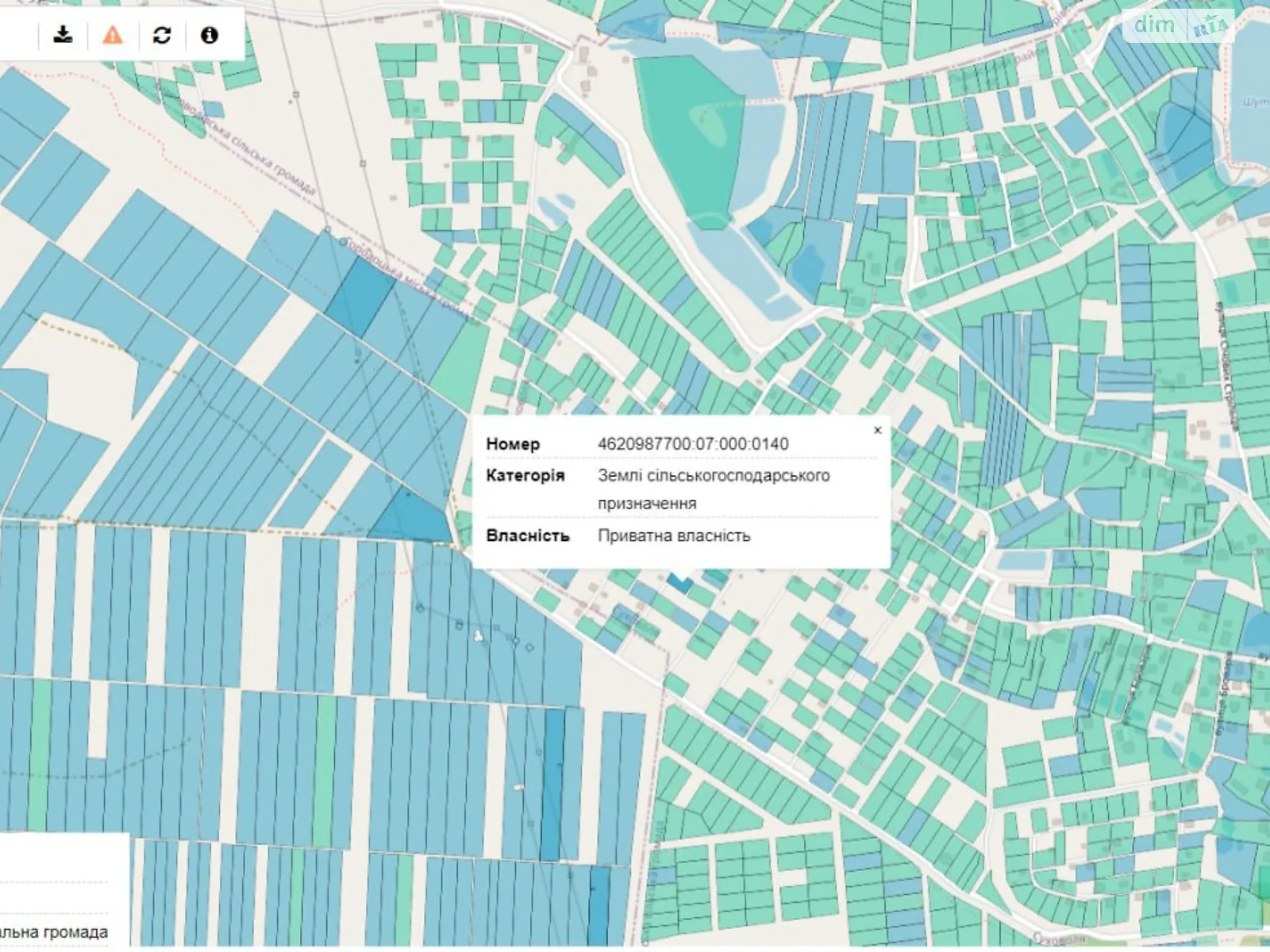
Task: Click the download icon in the toolbar
Action: 63,35
